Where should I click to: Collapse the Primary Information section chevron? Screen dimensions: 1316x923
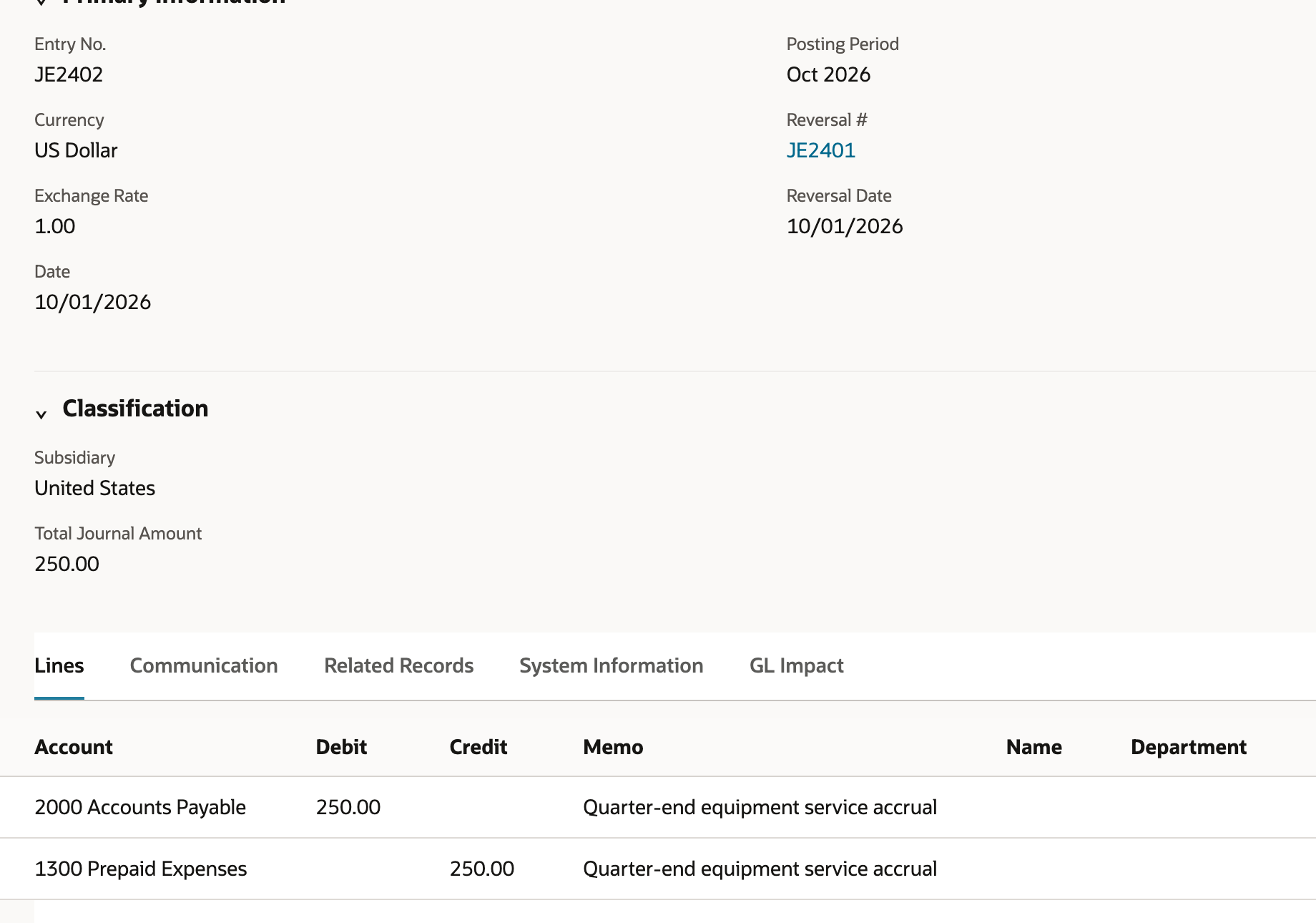click(x=41, y=2)
